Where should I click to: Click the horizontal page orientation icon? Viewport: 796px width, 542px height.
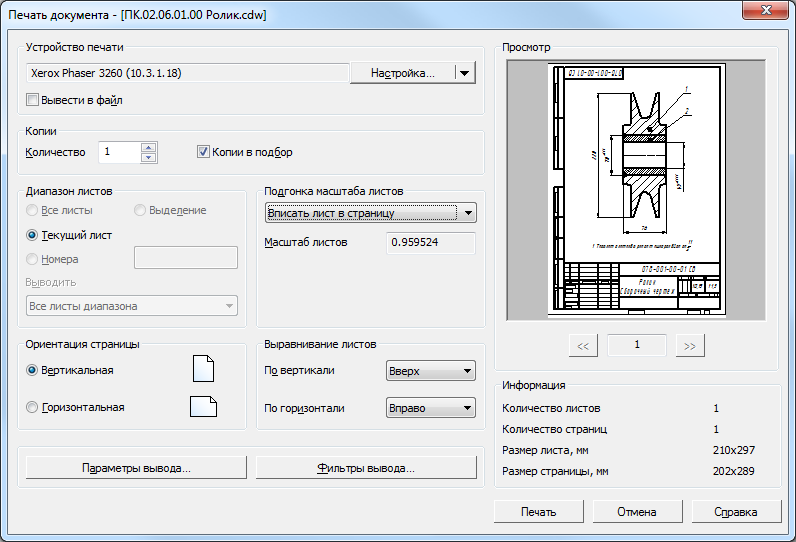tap(203, 407)
